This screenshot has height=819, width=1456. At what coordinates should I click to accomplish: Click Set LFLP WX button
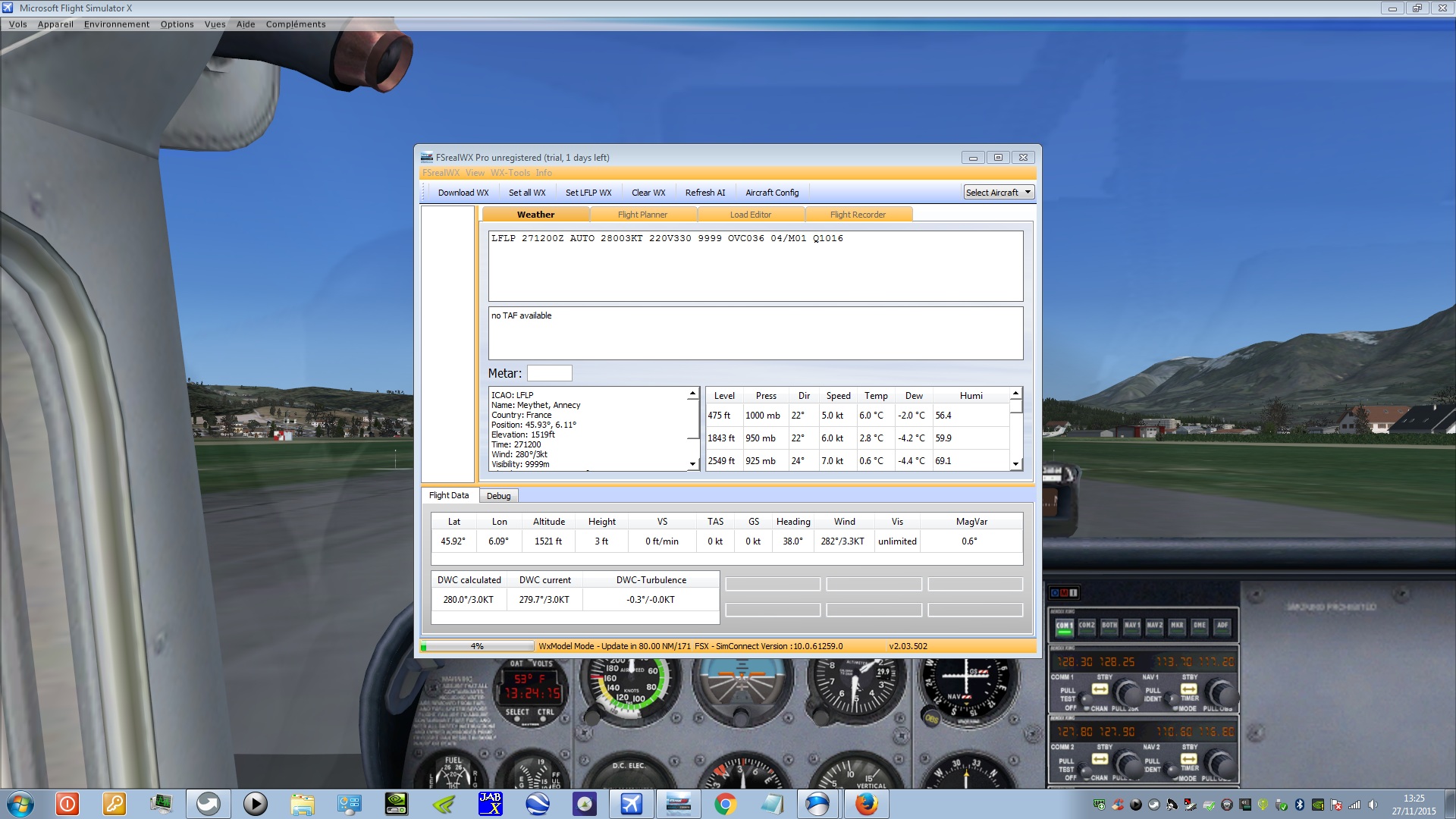588,193
